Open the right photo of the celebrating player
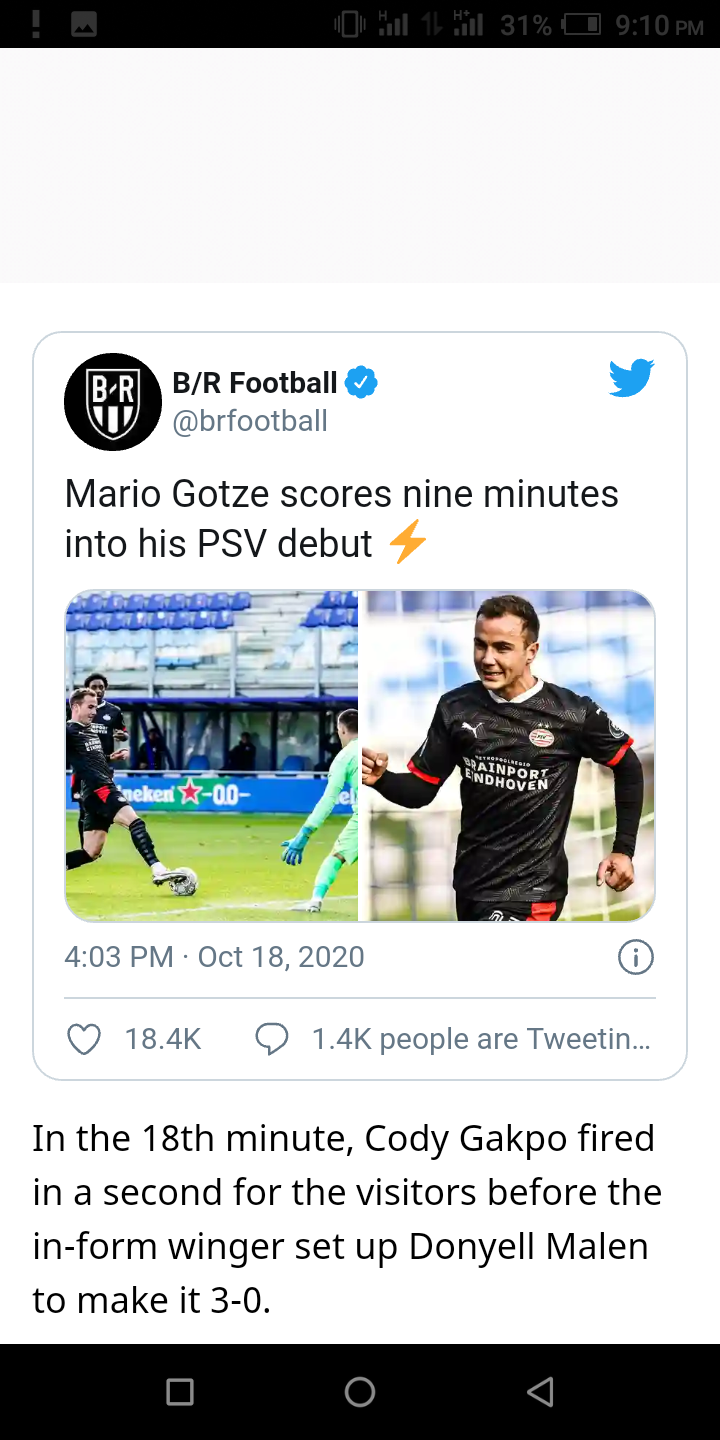The height and width of the screenshot is (1440, 720). pyautogui.click(x=508, y=755)
